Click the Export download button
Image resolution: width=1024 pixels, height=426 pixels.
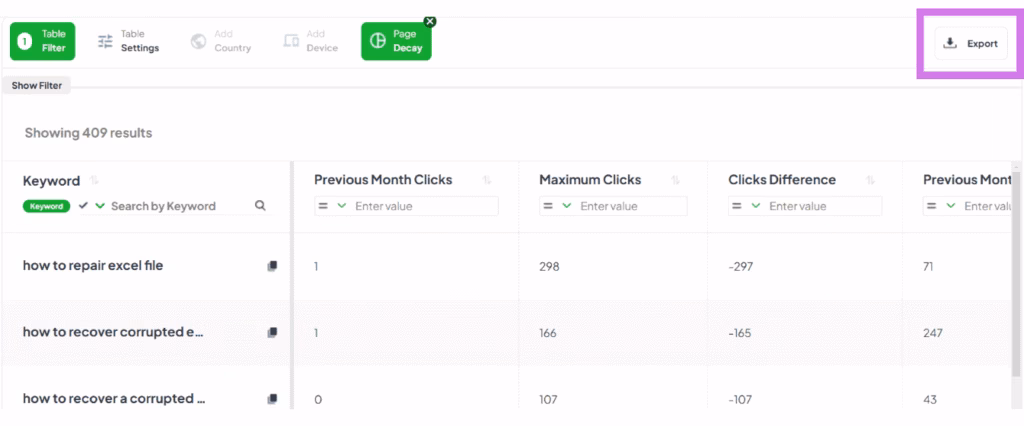tap(971, 43)
